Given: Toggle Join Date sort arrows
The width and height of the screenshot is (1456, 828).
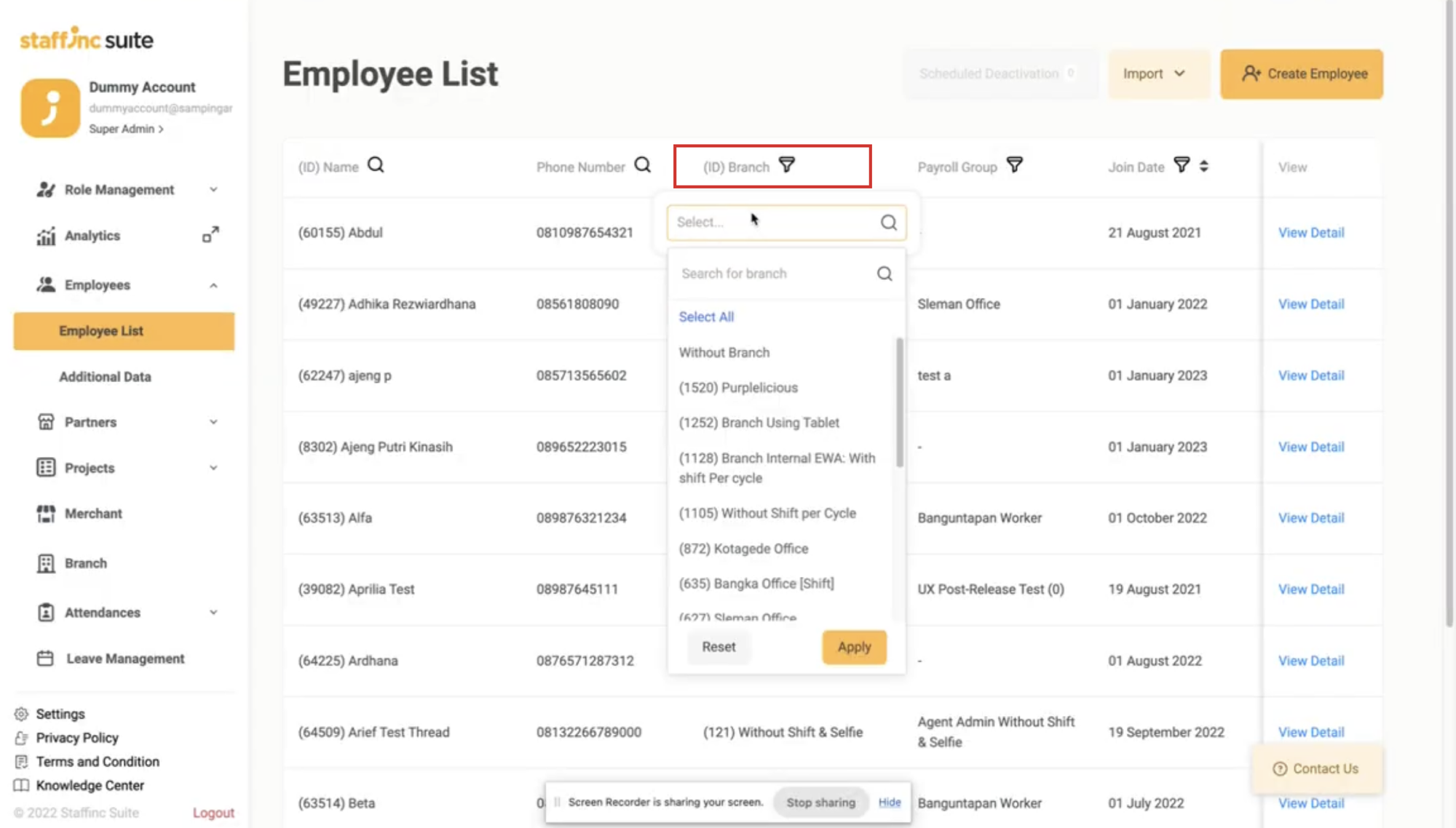Looking at the screenshot, I should click(1204, 166).
